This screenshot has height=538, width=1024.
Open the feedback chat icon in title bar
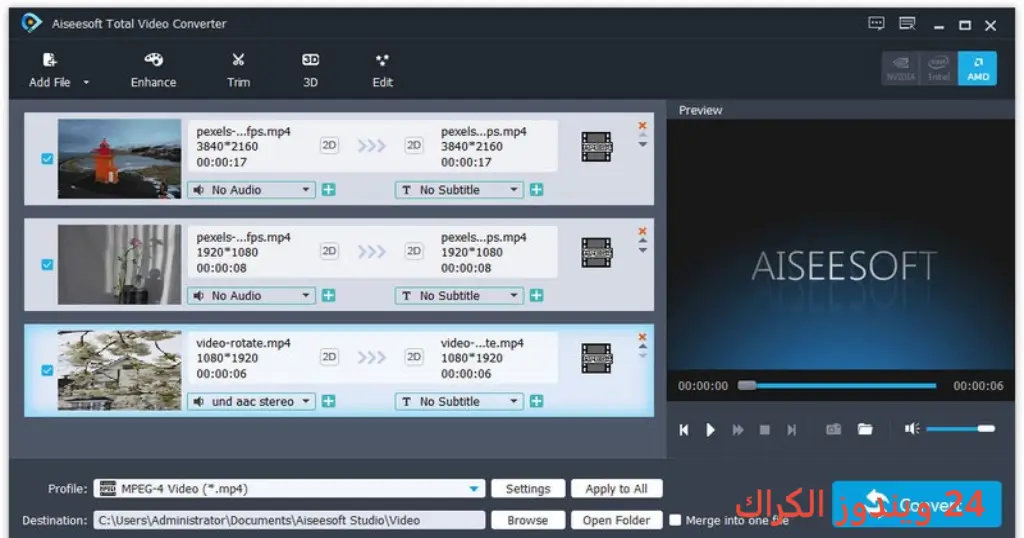point(876,24)
